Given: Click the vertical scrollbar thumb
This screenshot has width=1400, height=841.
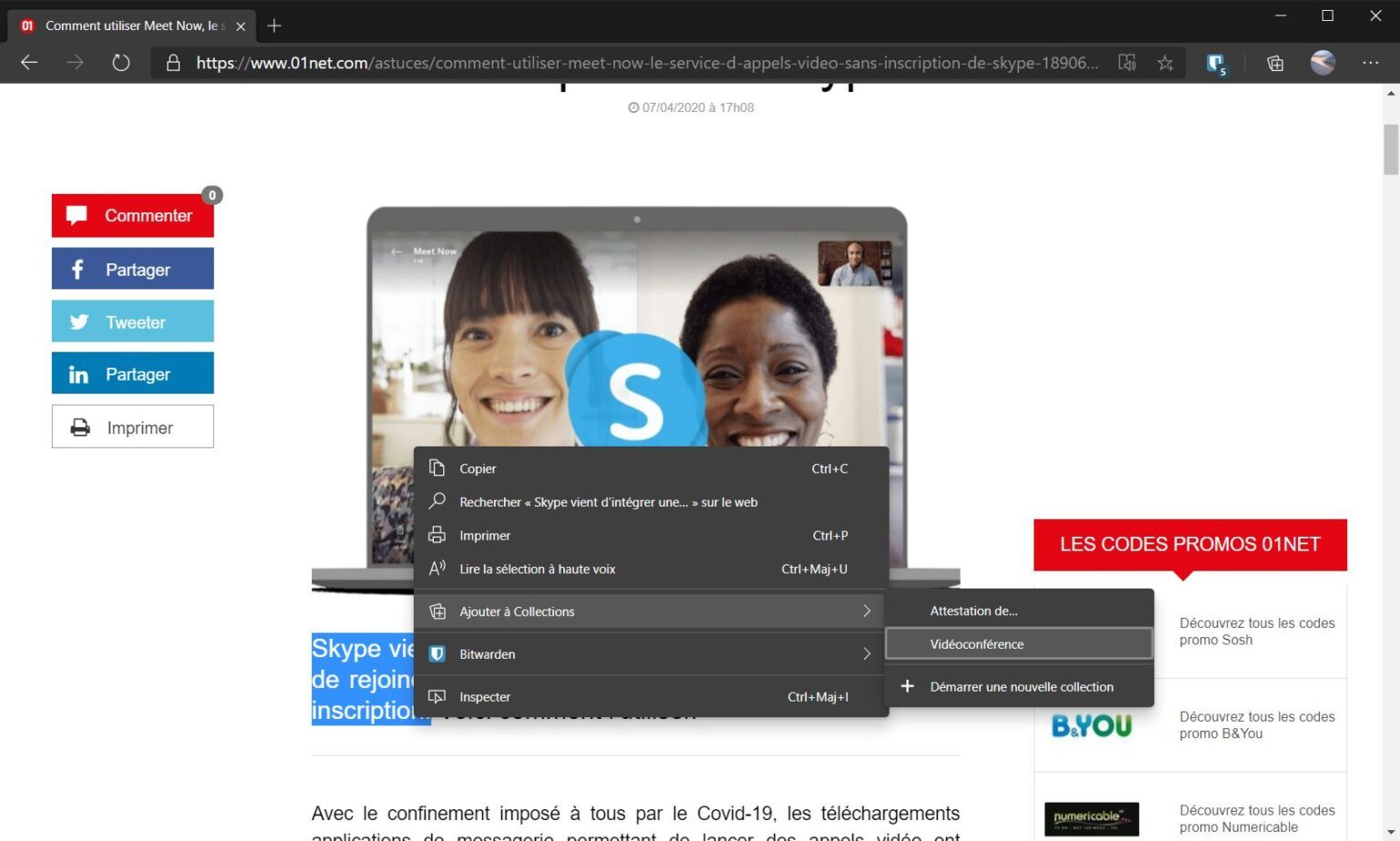Looking at the screenshot, I should point(1391,149).
